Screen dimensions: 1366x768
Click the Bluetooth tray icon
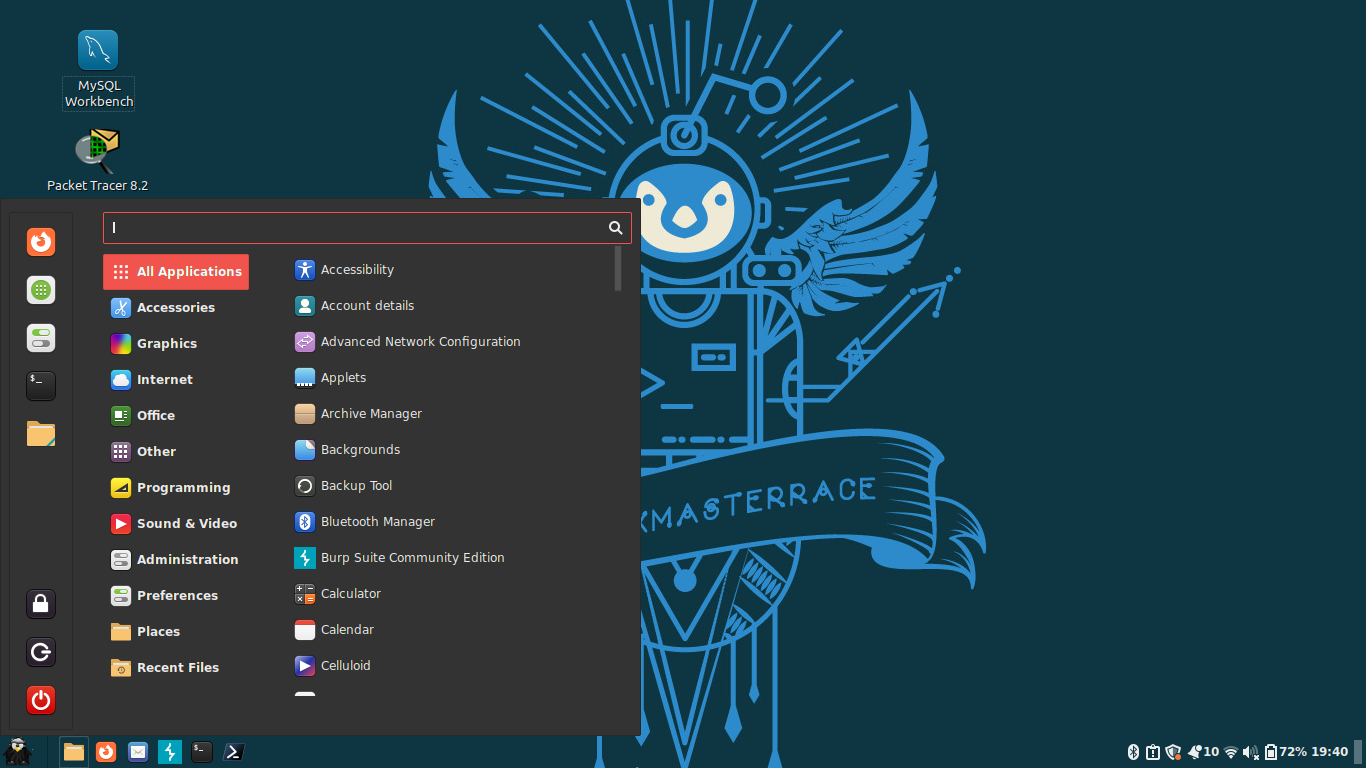[x=1134, y=752]
